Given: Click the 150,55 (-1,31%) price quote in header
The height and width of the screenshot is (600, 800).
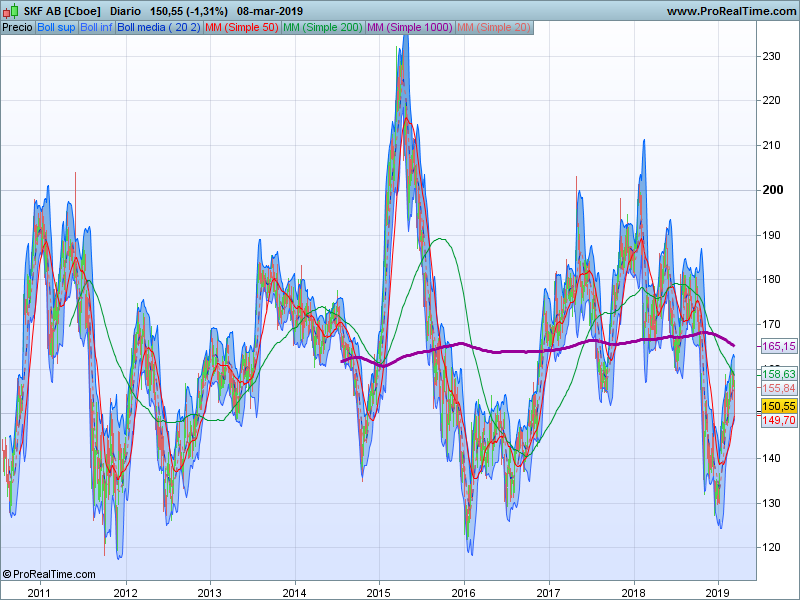Looking at the screenshot, I should (x=189, y=11).
